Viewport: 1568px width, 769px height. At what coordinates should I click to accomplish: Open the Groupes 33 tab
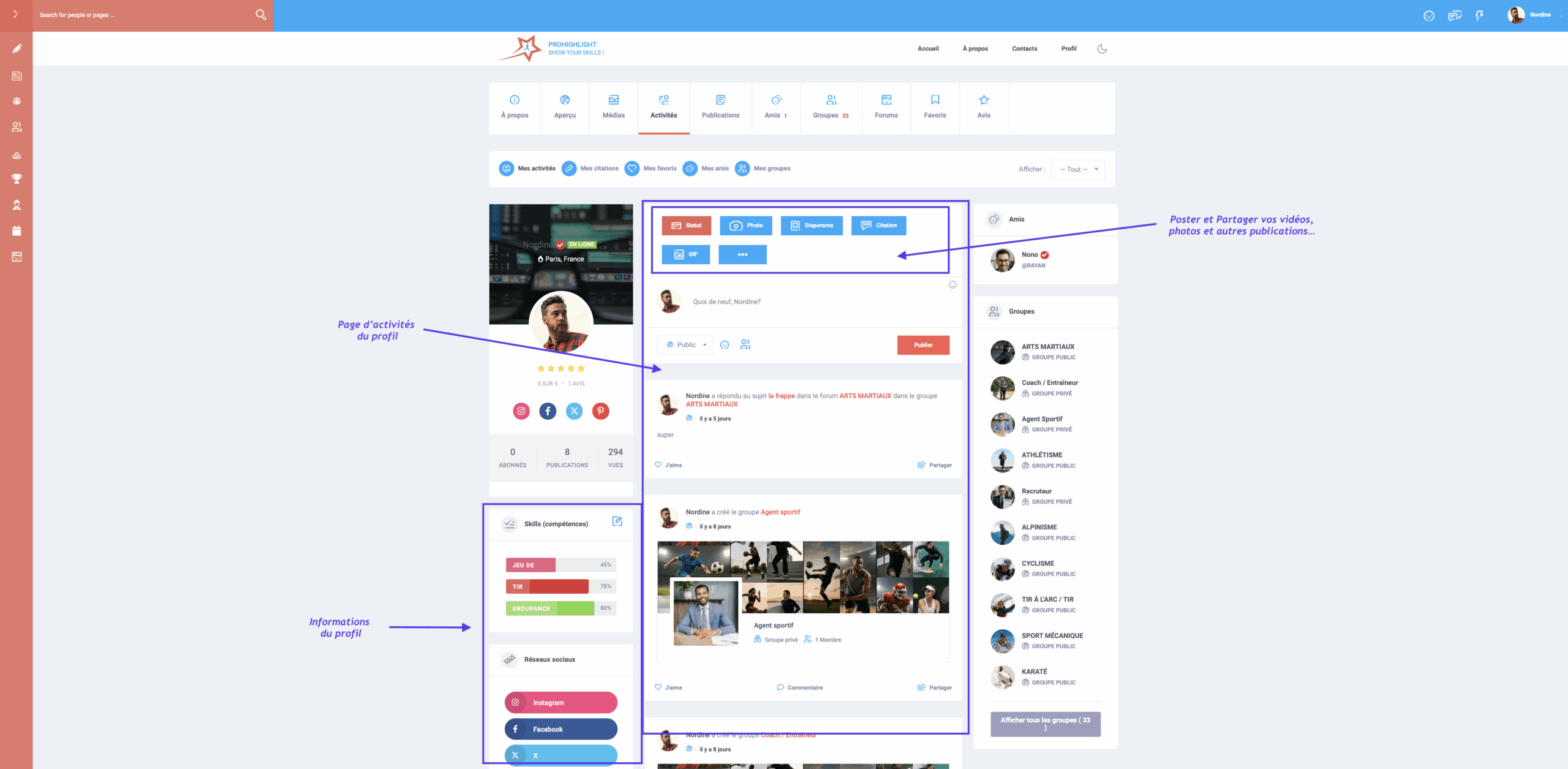(x=831, y=107)
